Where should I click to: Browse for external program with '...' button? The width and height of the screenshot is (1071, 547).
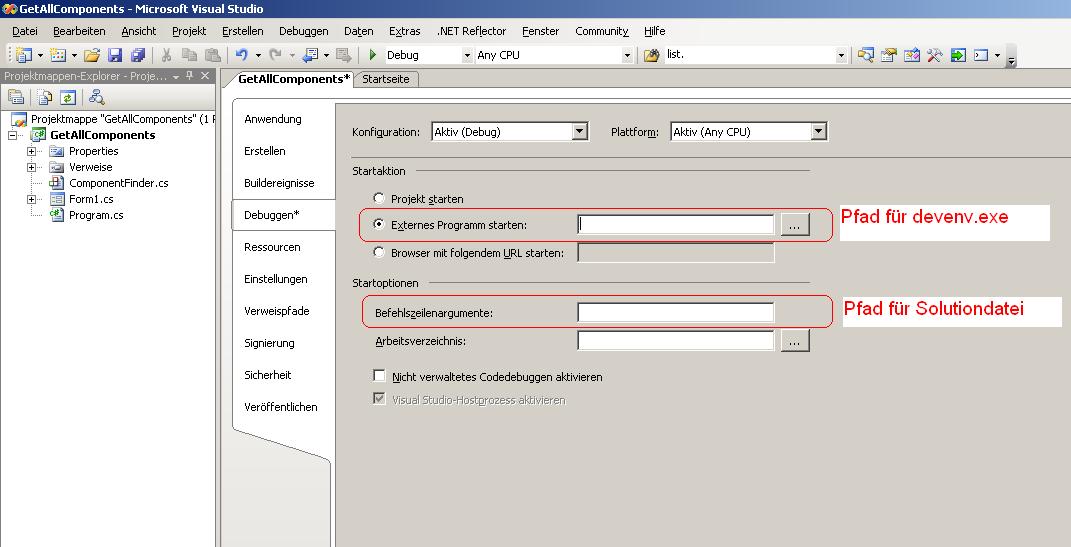(x=795, y=225)
